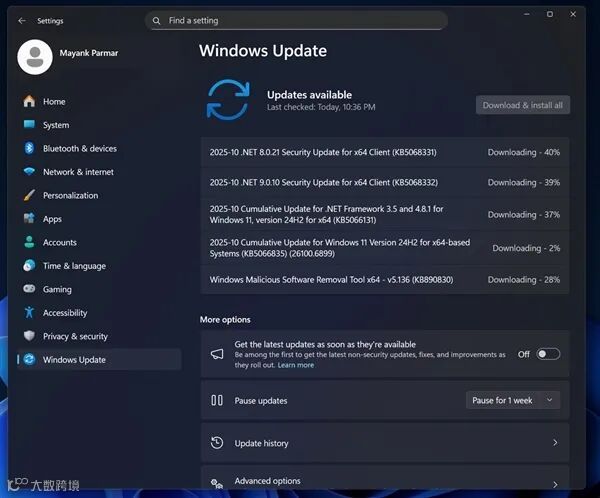Select the KB5066131 .NET Framework update row
Image resolution: width=600 pixels, height=498 pixels.
(x=385, y=214)
